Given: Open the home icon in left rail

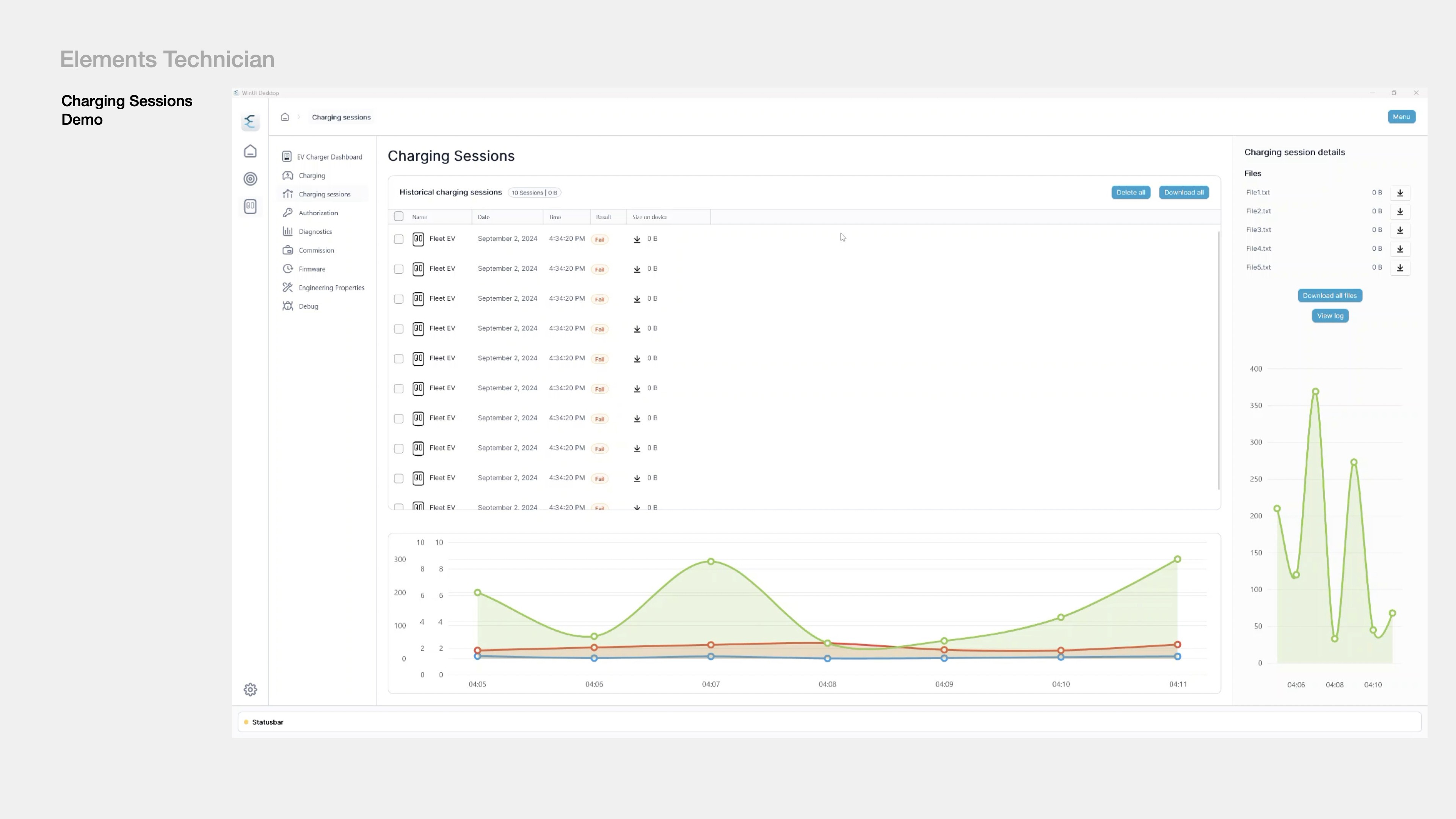Looking at the screenshot, I should [250, 152].
